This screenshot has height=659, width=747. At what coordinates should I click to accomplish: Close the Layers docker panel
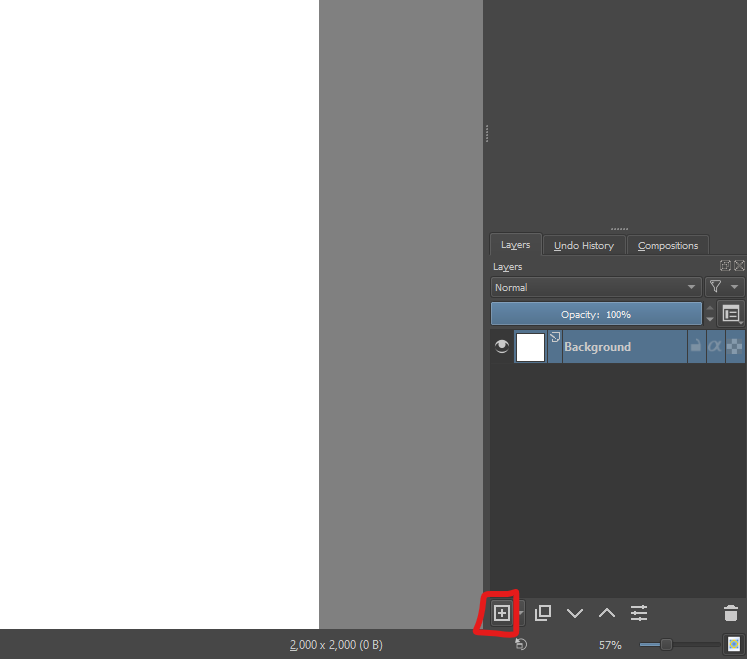pyautogui.click(x=739, y=266)
